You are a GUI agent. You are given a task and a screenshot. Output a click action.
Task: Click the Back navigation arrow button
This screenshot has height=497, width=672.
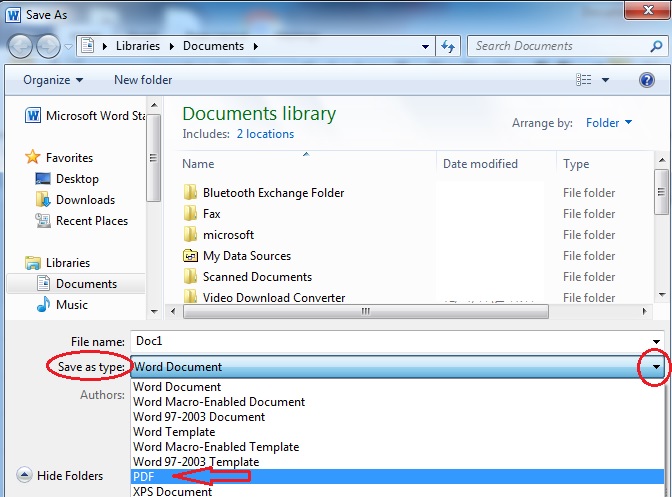point(20,46)
